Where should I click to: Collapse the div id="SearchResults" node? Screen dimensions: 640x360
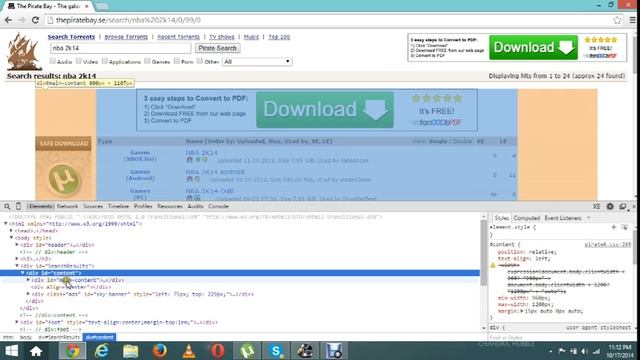click(x=17, y=266)
